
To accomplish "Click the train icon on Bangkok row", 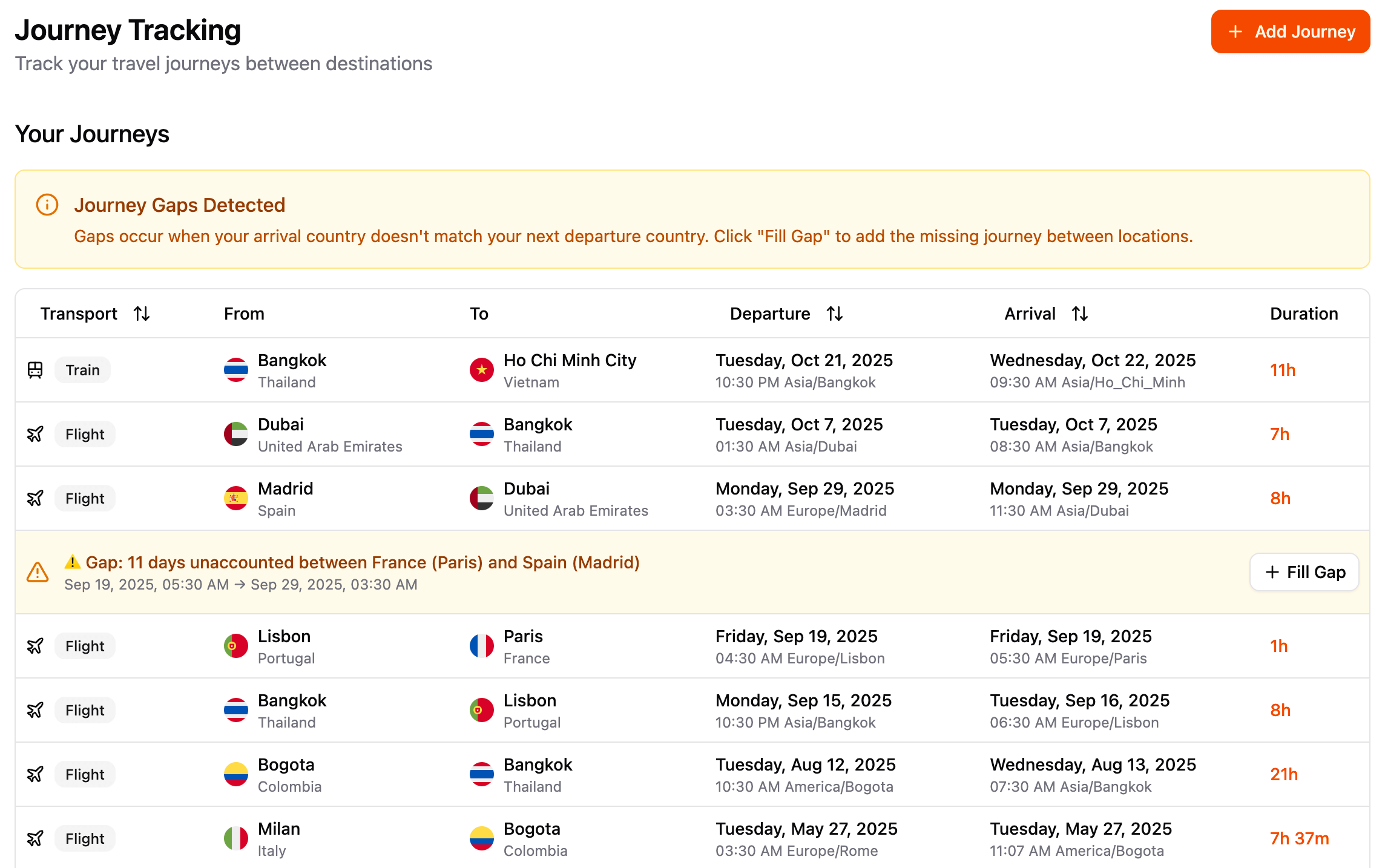I will tap(35, 370).
